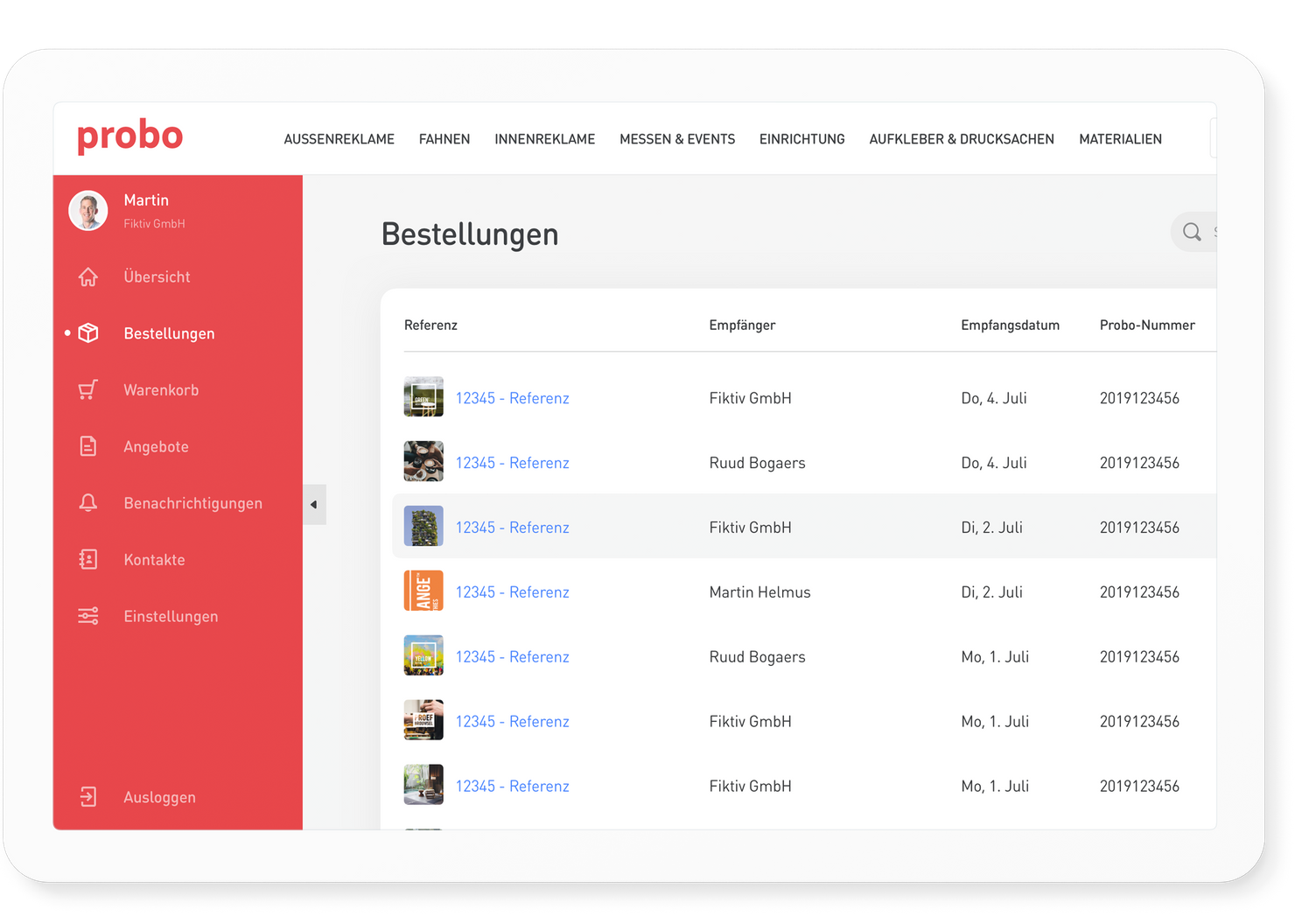Image resolution: width=1302 pixels, height=924 pixels.
Task: Click the Ausloggen logout icon
Action: tap(88, 796)
